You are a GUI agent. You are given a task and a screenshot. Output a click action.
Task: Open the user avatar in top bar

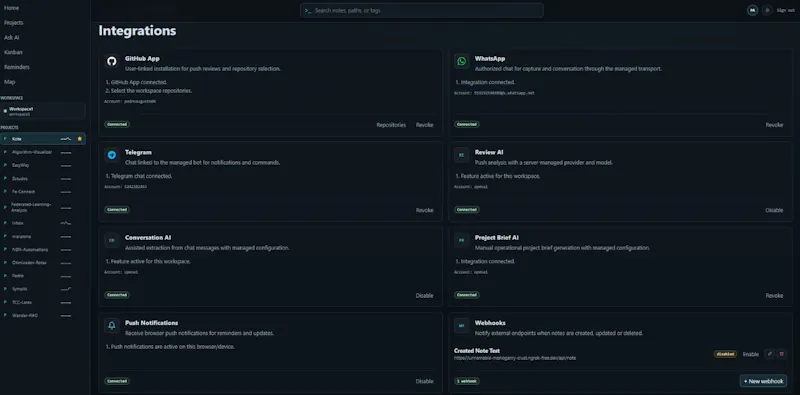coord(753,10)
